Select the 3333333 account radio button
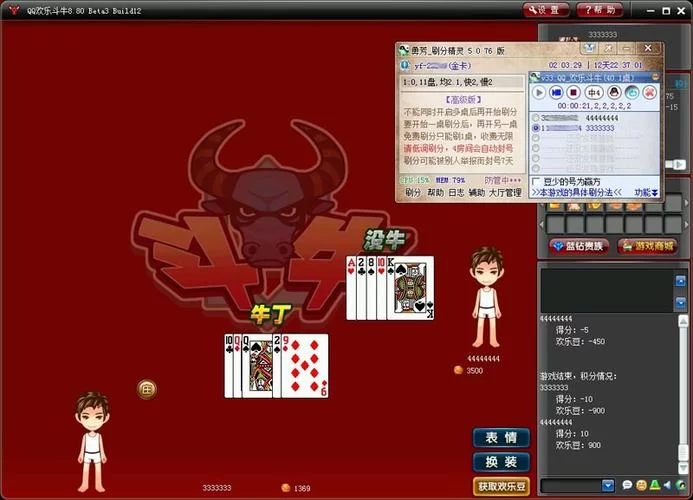This screenshot has height=500, width=693. click(x=536, y=128)
